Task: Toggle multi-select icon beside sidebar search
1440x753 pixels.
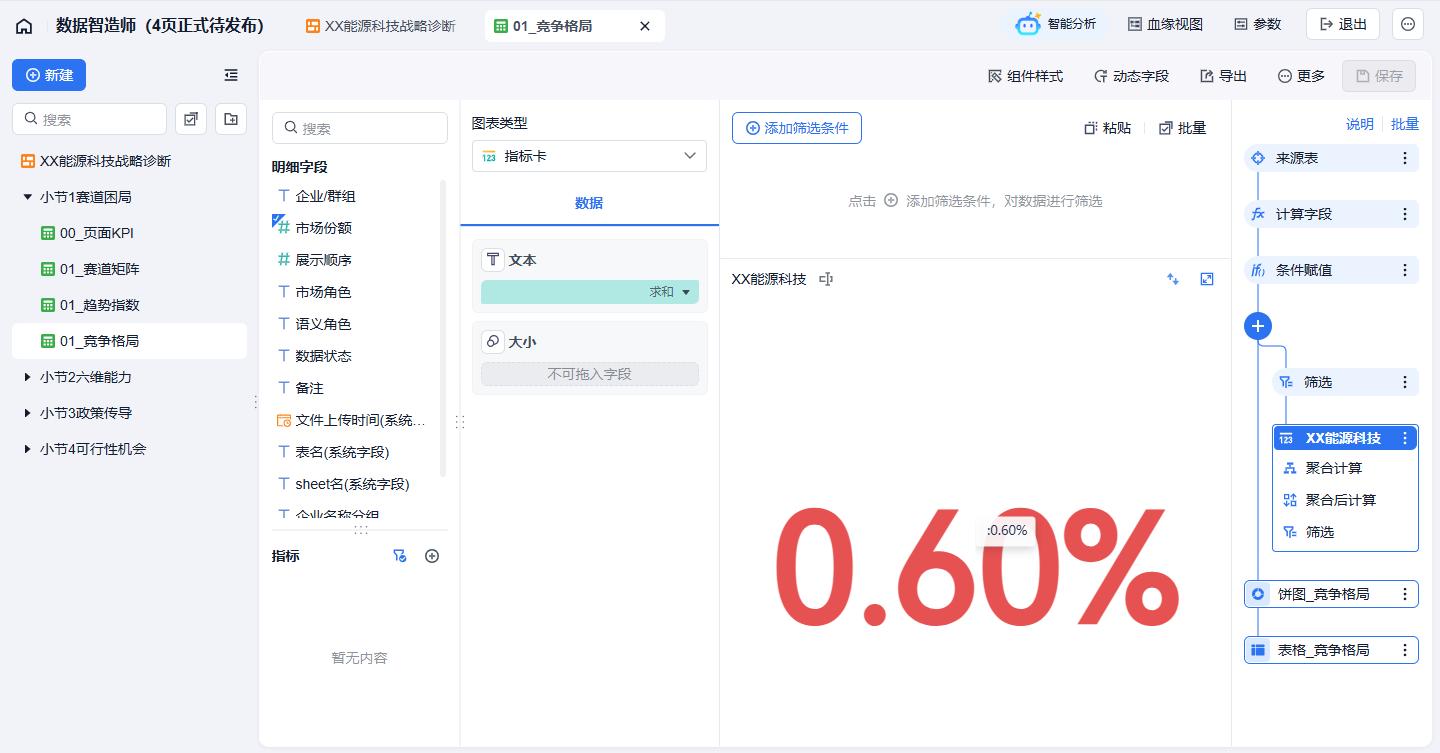Action: (x=191, y=119)
